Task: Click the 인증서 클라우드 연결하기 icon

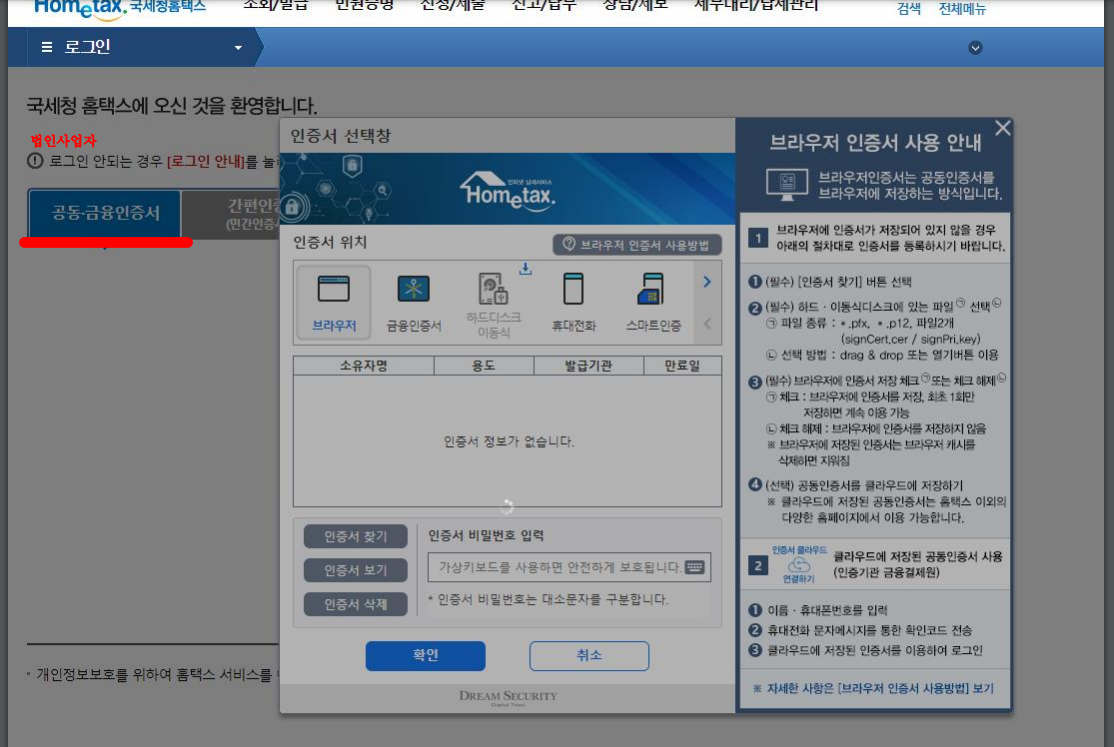Action: click(799, 565)
